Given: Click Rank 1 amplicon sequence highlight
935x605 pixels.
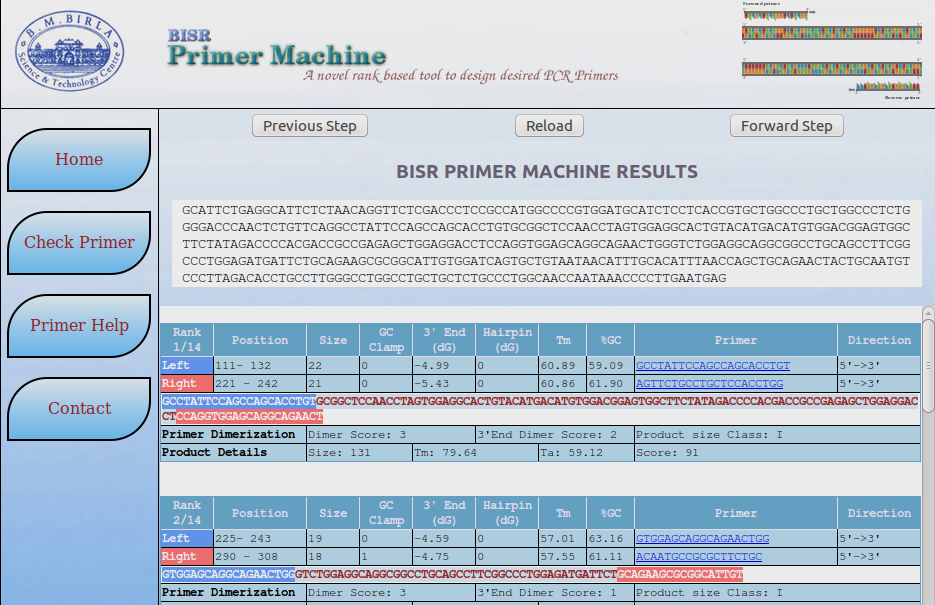Looking at the screenshot, I should tap(540, 409).
